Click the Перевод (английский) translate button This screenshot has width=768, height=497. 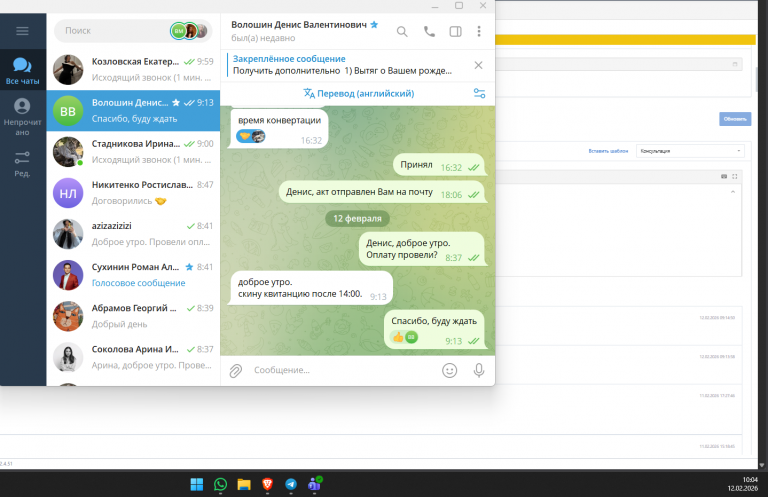coord(359,93)
